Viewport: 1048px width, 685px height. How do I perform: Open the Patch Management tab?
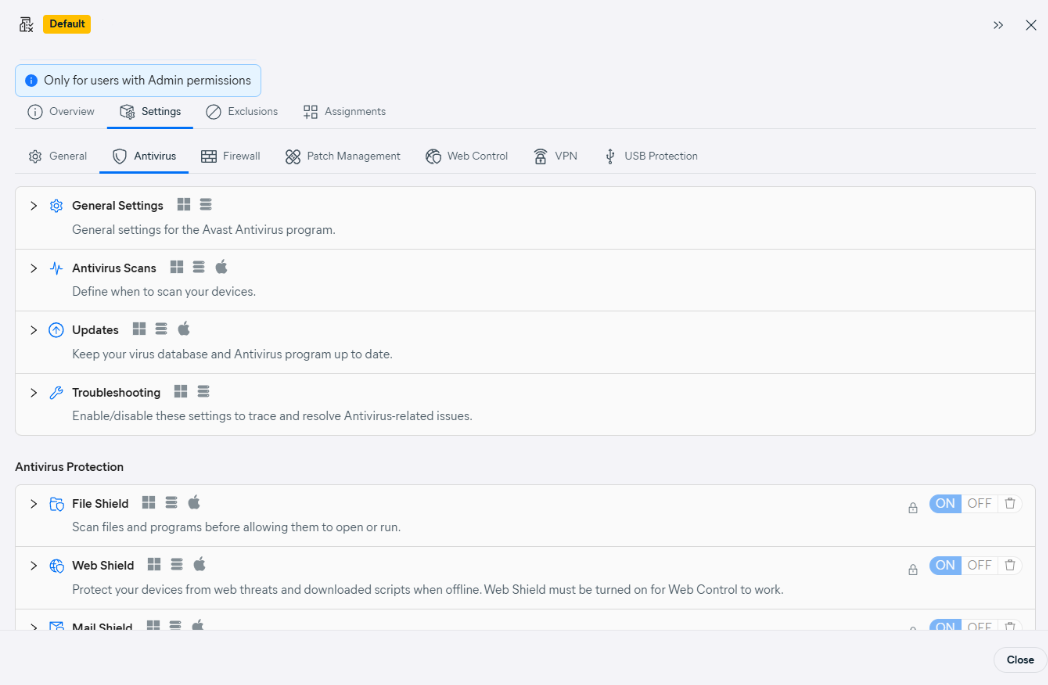(x=342, y=156)
